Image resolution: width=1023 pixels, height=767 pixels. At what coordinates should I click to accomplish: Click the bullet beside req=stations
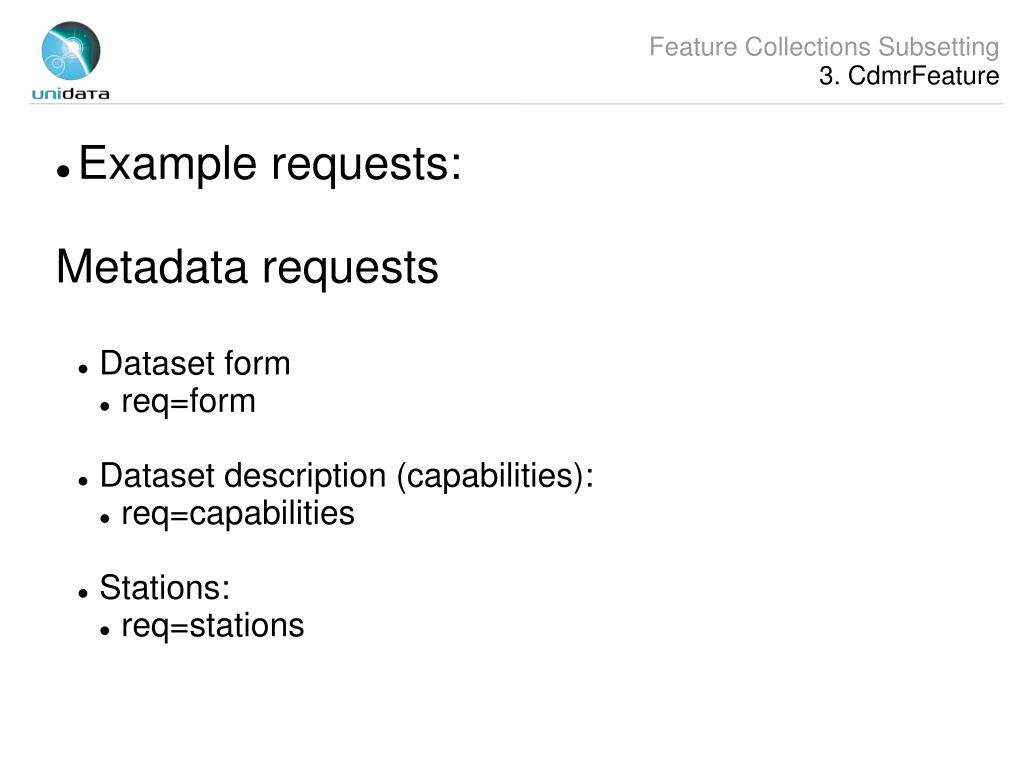coord(105,631)
